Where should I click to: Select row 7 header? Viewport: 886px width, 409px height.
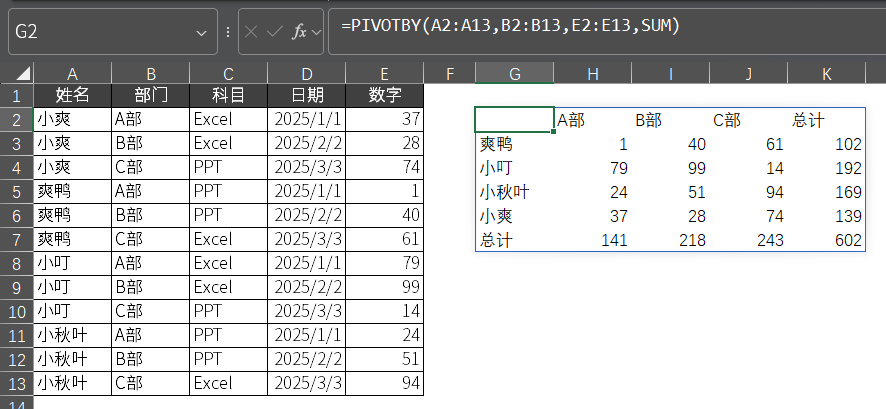[x=17, y=240]
